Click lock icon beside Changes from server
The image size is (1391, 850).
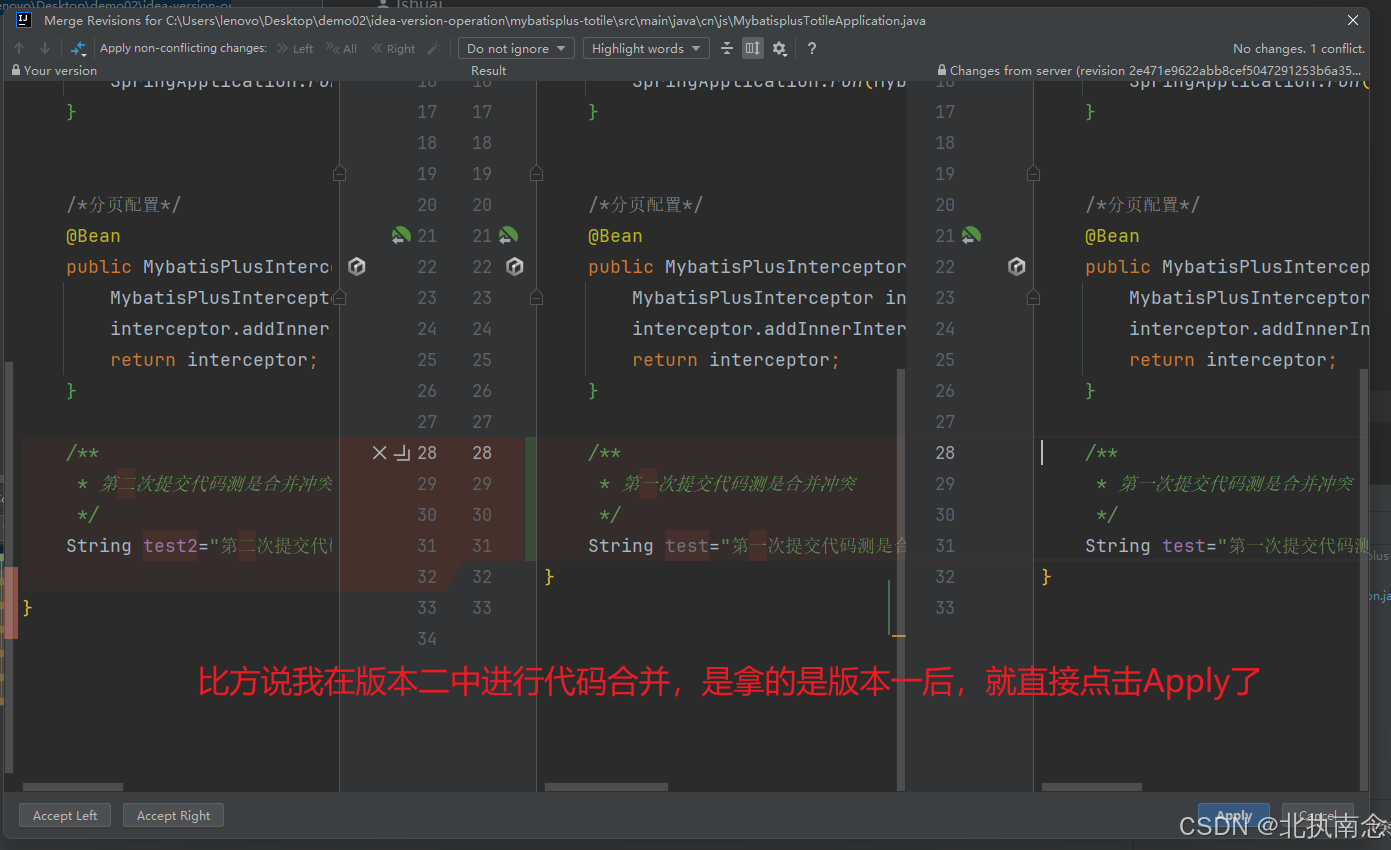942,71
